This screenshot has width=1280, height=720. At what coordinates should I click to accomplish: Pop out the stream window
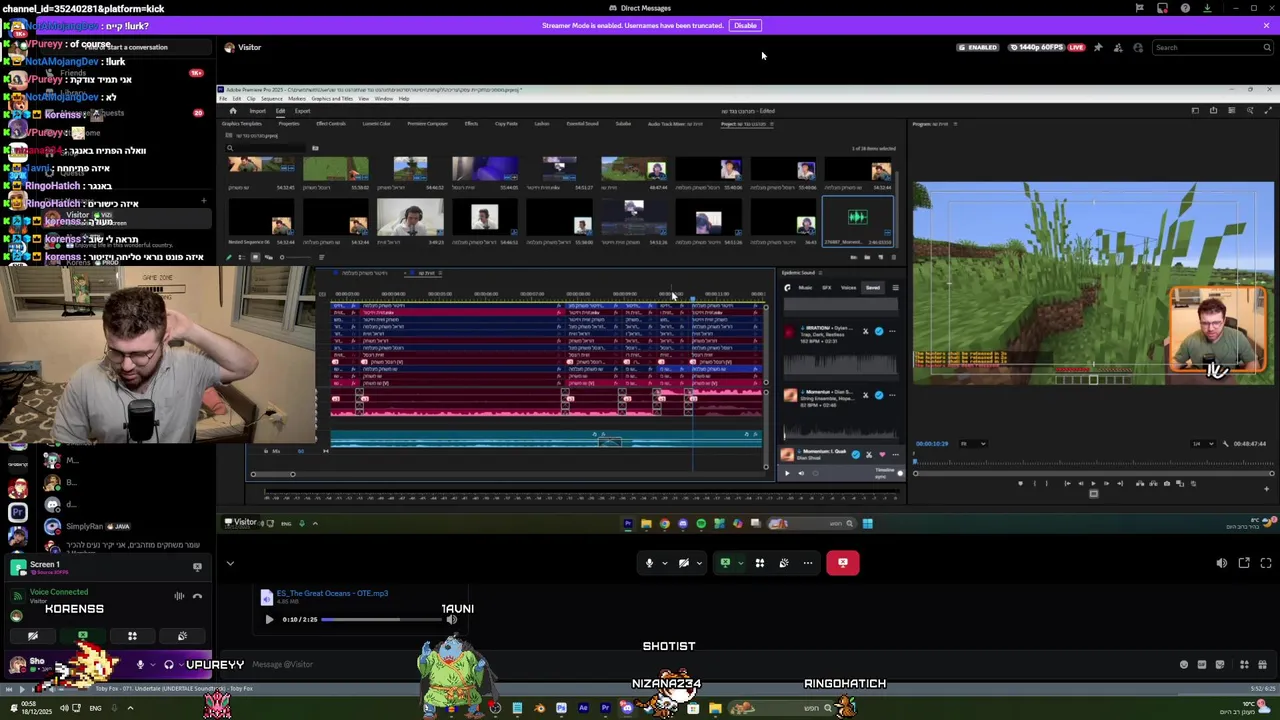click(1244, 563)
